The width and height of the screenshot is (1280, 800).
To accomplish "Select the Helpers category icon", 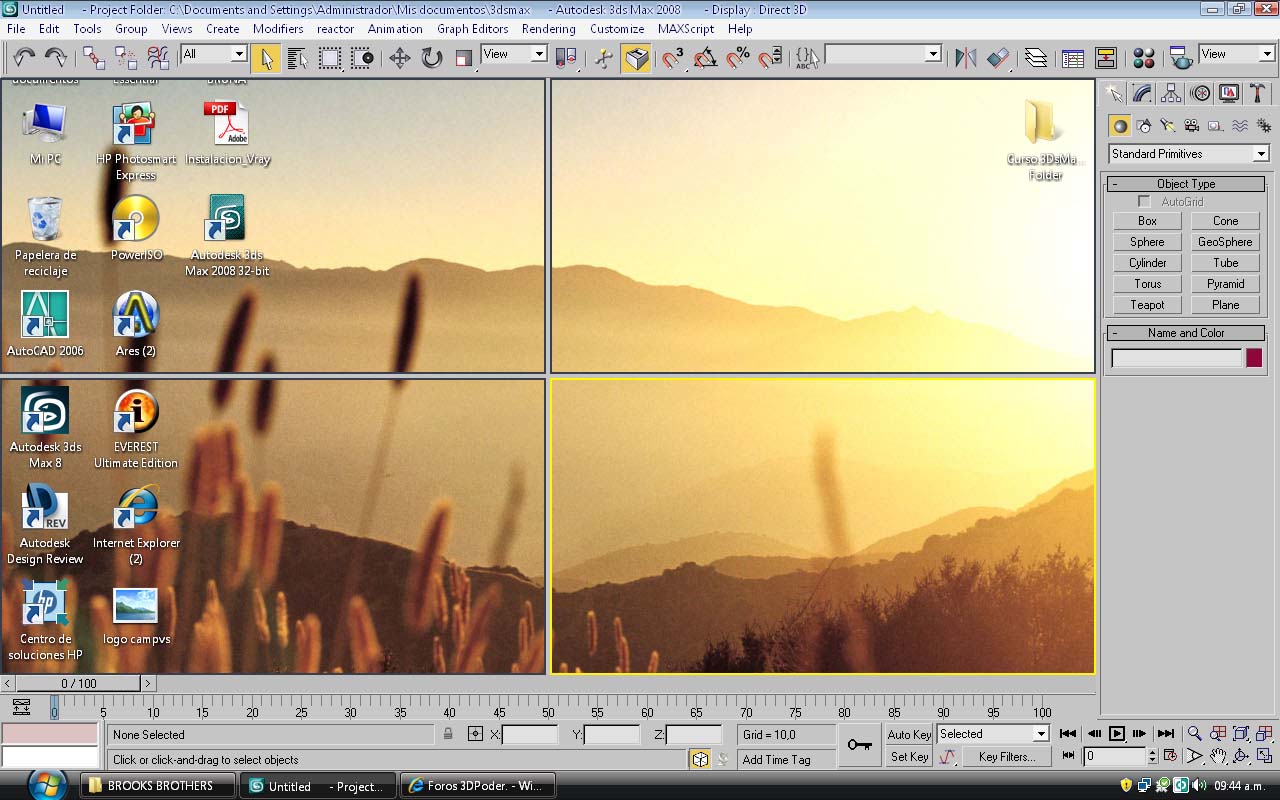I will (1215, 126).
